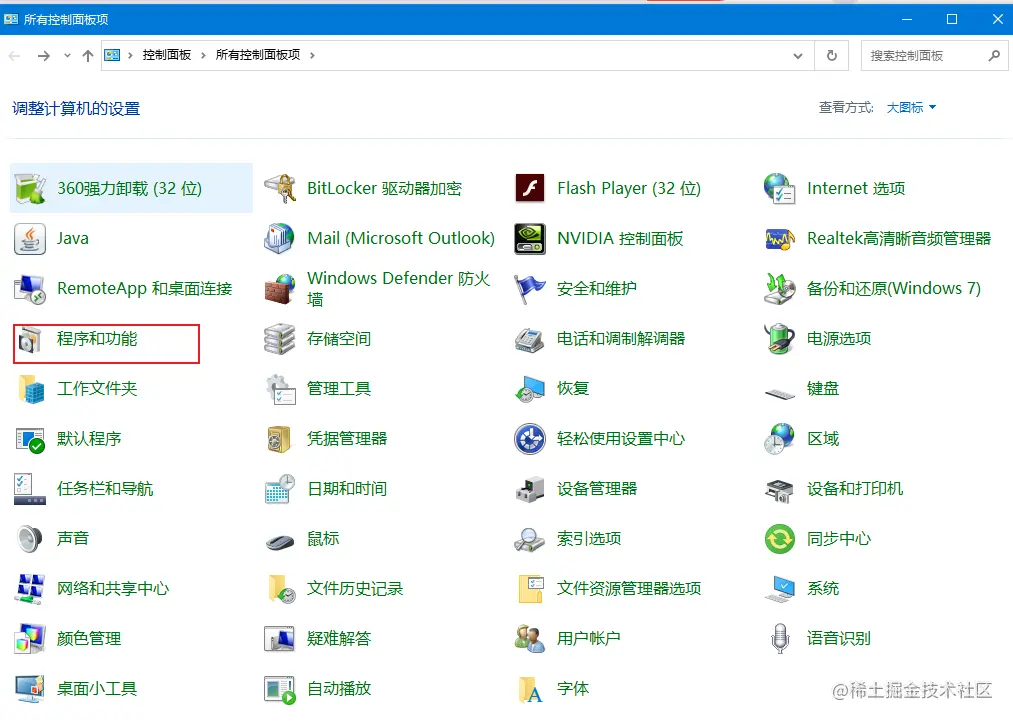This screenshot has height=721, width=1013.
Task: Click the 疑难解答 icon
Action: (x=280, y=639)
